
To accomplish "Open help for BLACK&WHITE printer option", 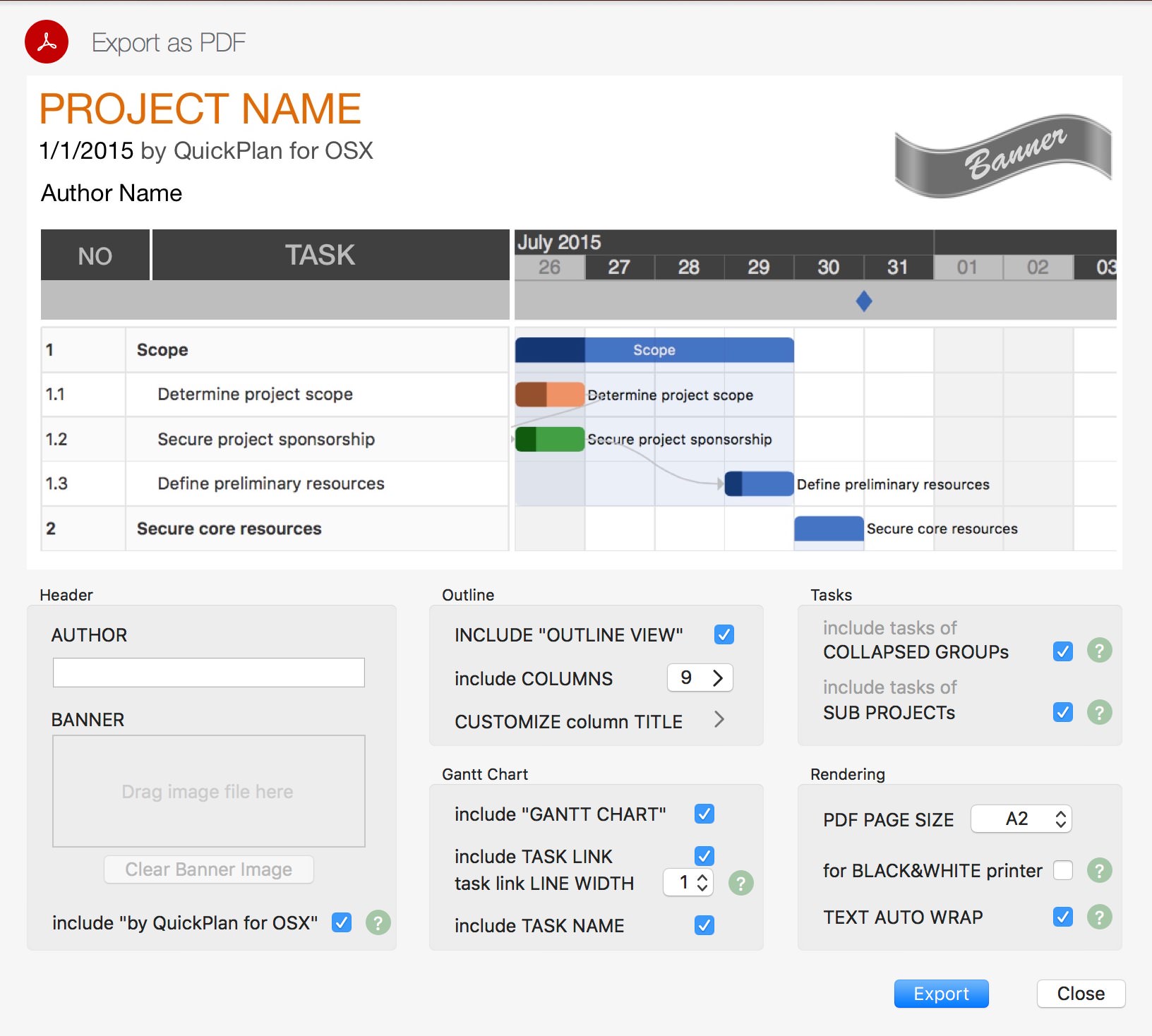I will click(1099, 870).
